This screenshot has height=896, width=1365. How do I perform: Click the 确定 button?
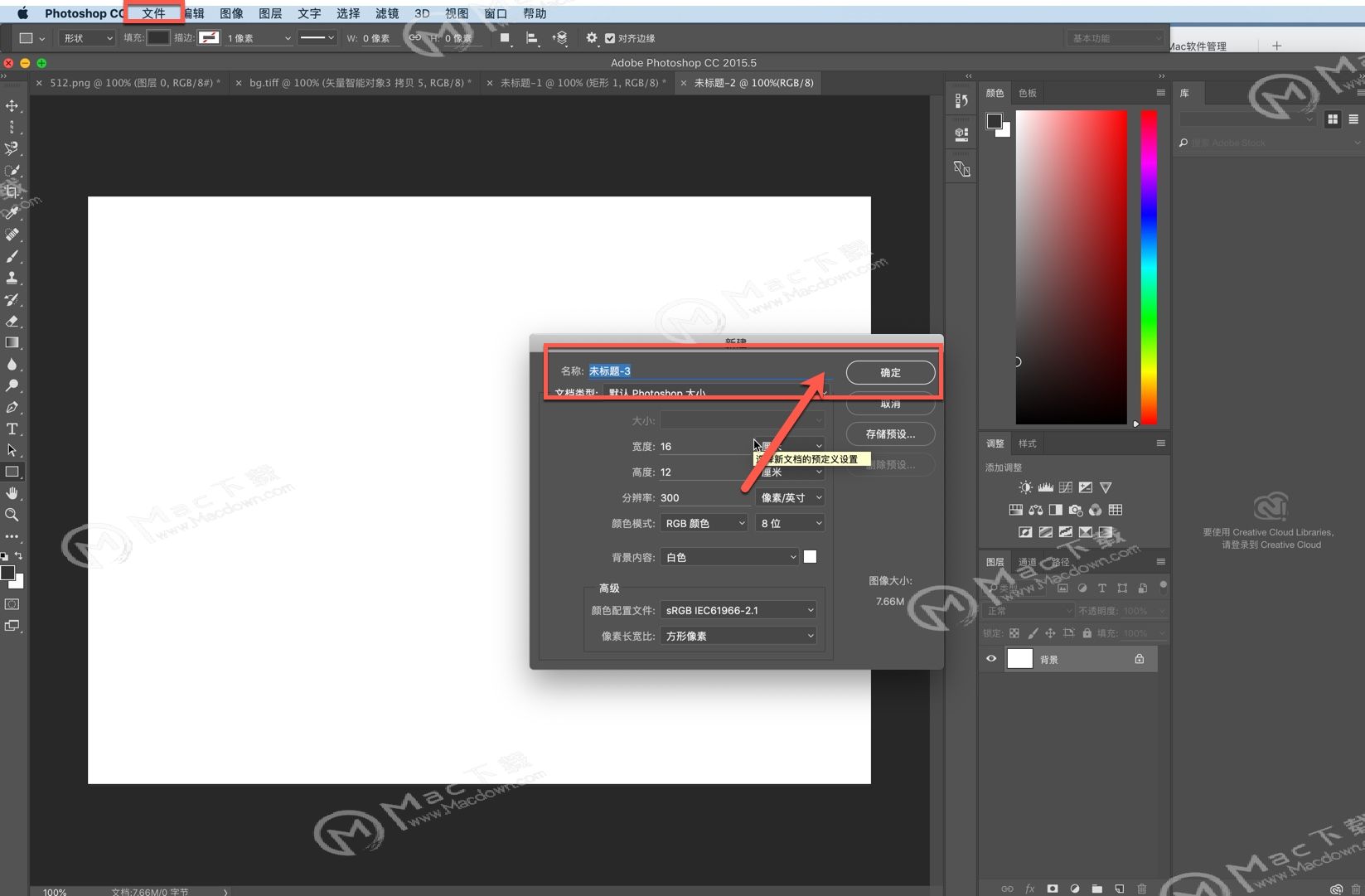pos(890,372)
